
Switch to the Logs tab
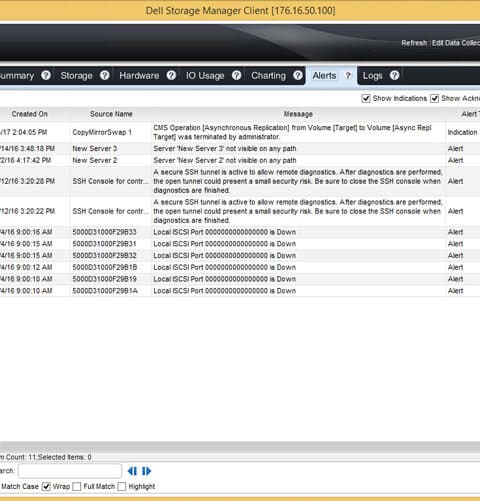pos(372,76)
